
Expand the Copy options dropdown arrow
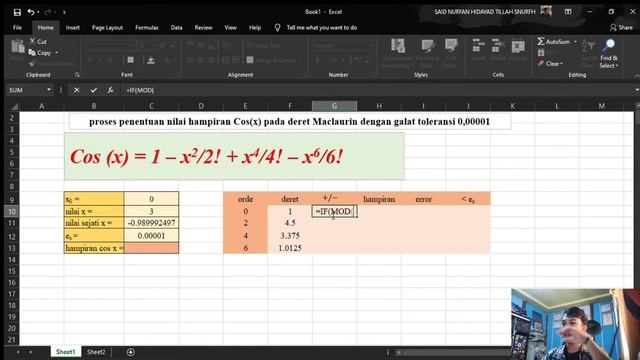pos(56,53)
